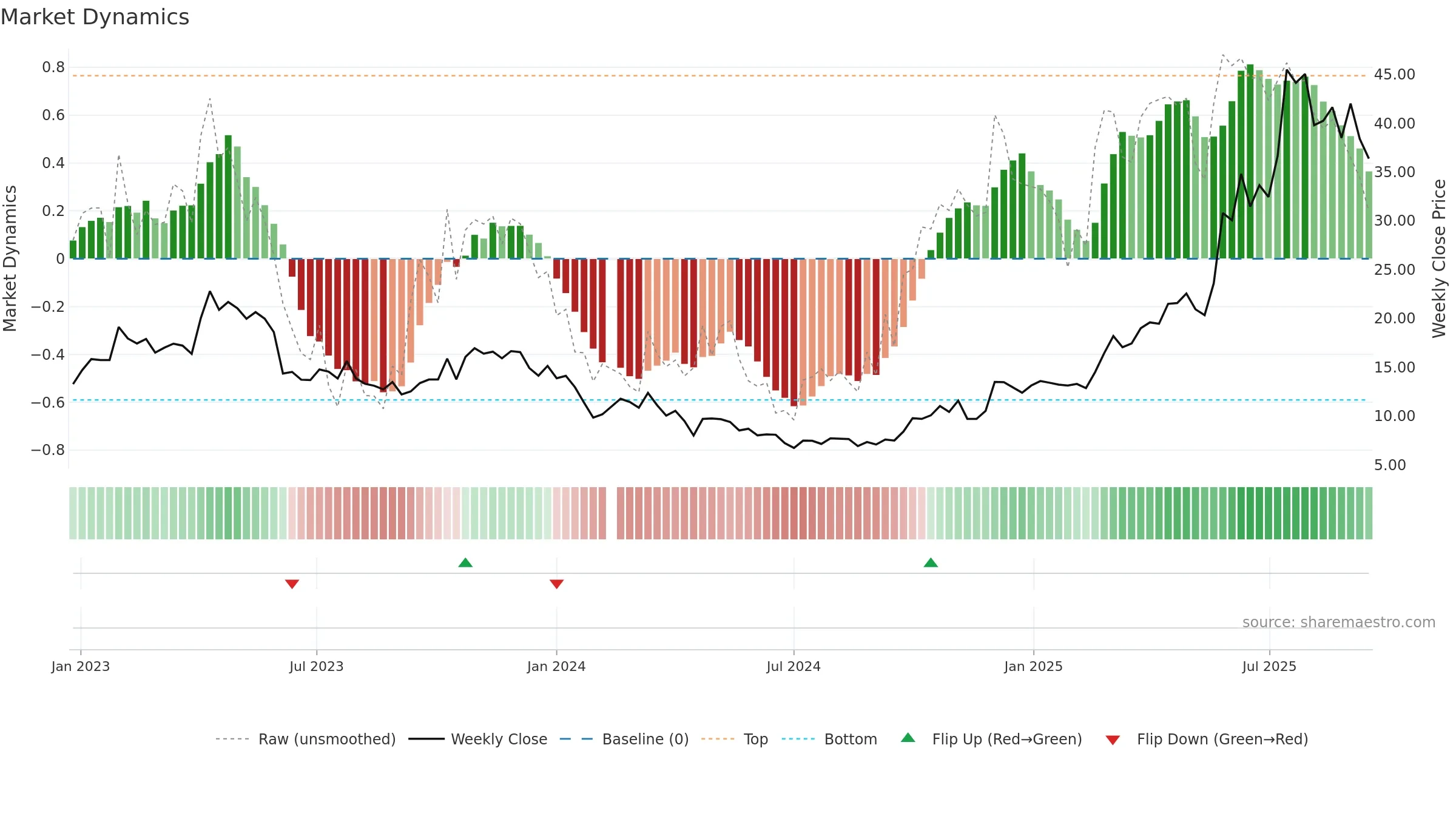Click the 45.00 right axis price label
Screen dimensions: 1456x819
(x=1394, y=75)
